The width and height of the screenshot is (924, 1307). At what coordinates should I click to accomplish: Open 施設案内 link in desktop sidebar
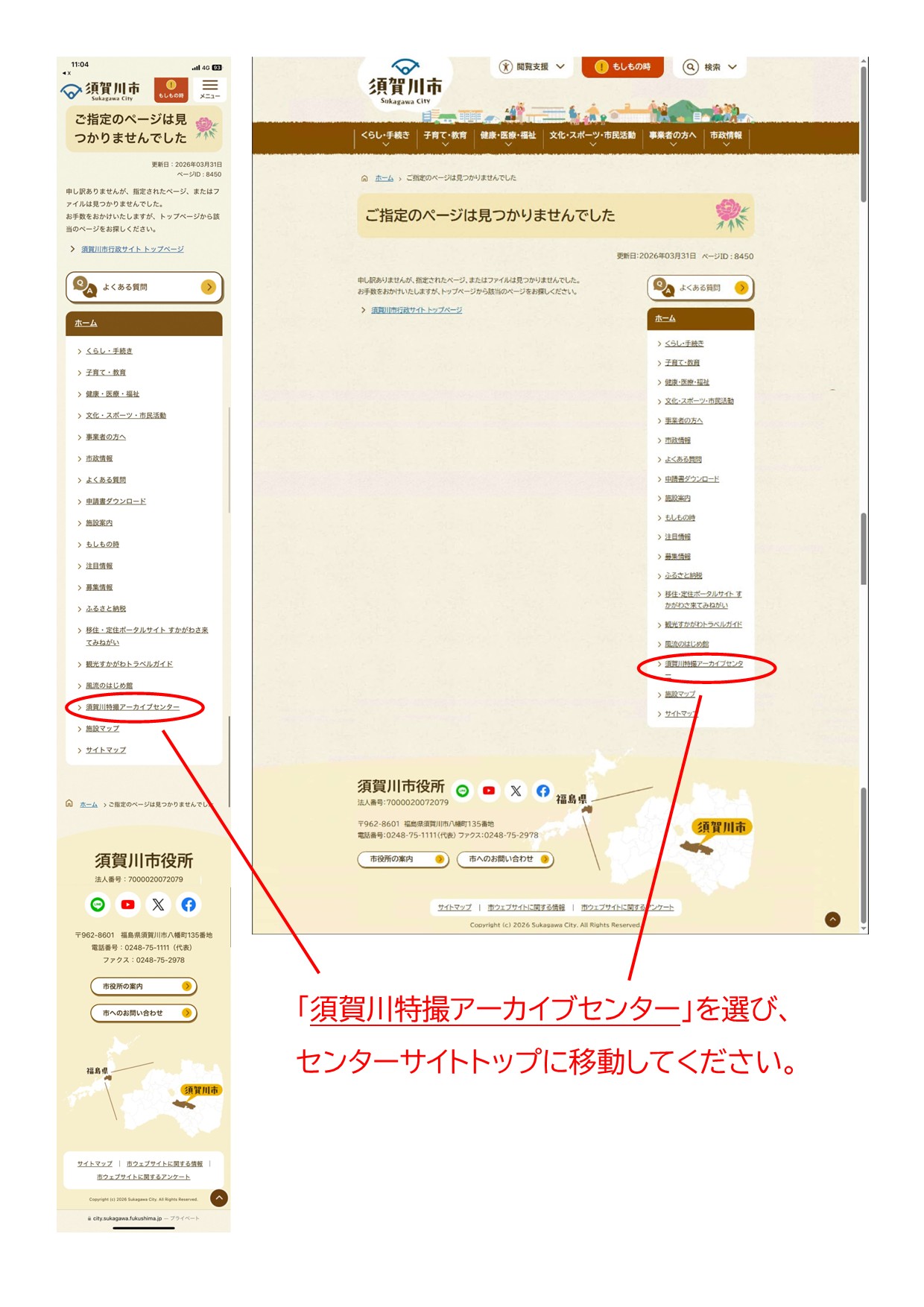(677, 499)
